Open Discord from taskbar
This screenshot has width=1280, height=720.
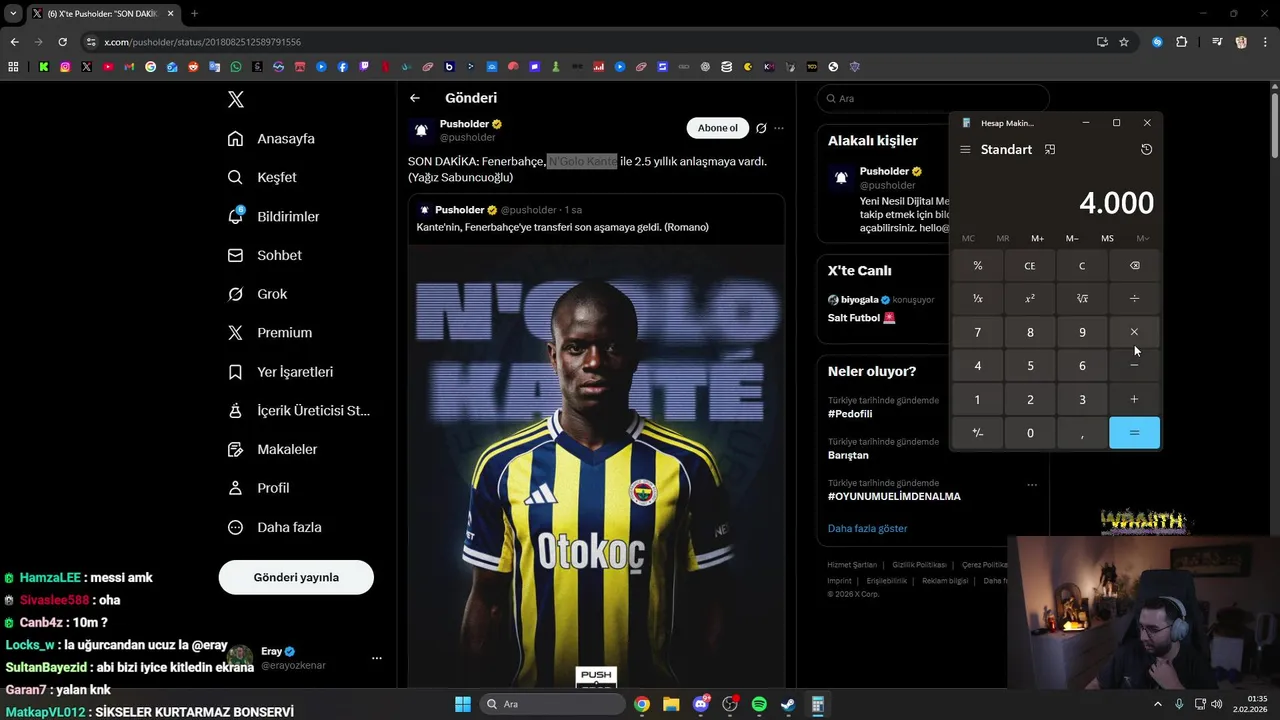701,704
